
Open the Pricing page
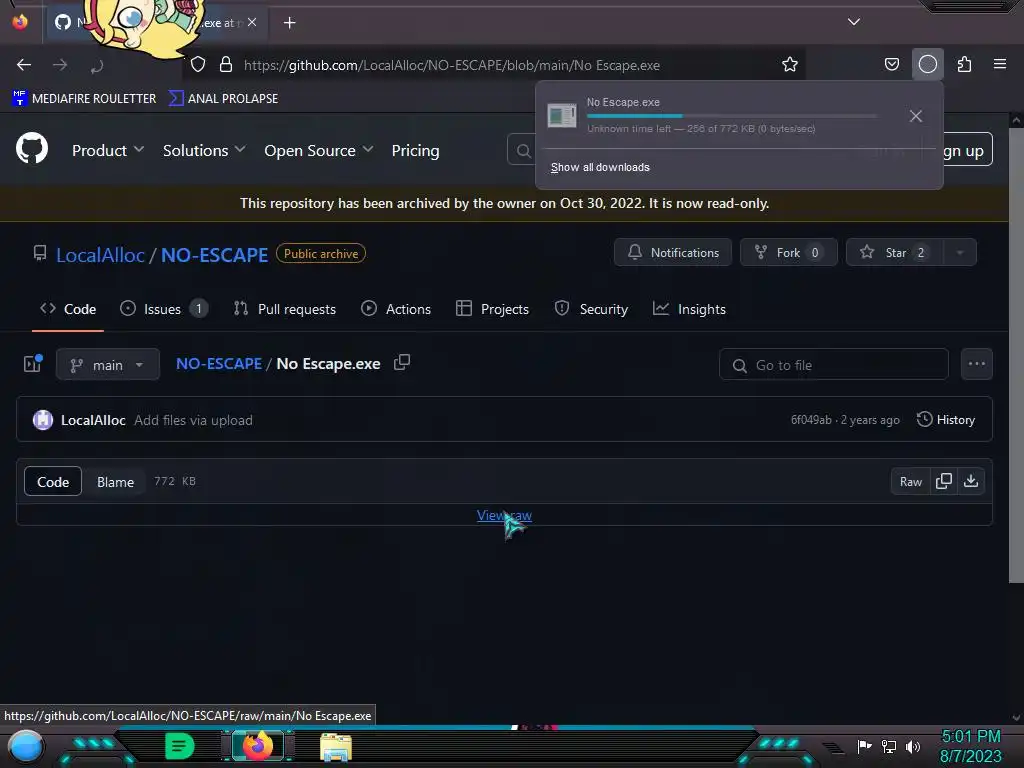point(415,150)
